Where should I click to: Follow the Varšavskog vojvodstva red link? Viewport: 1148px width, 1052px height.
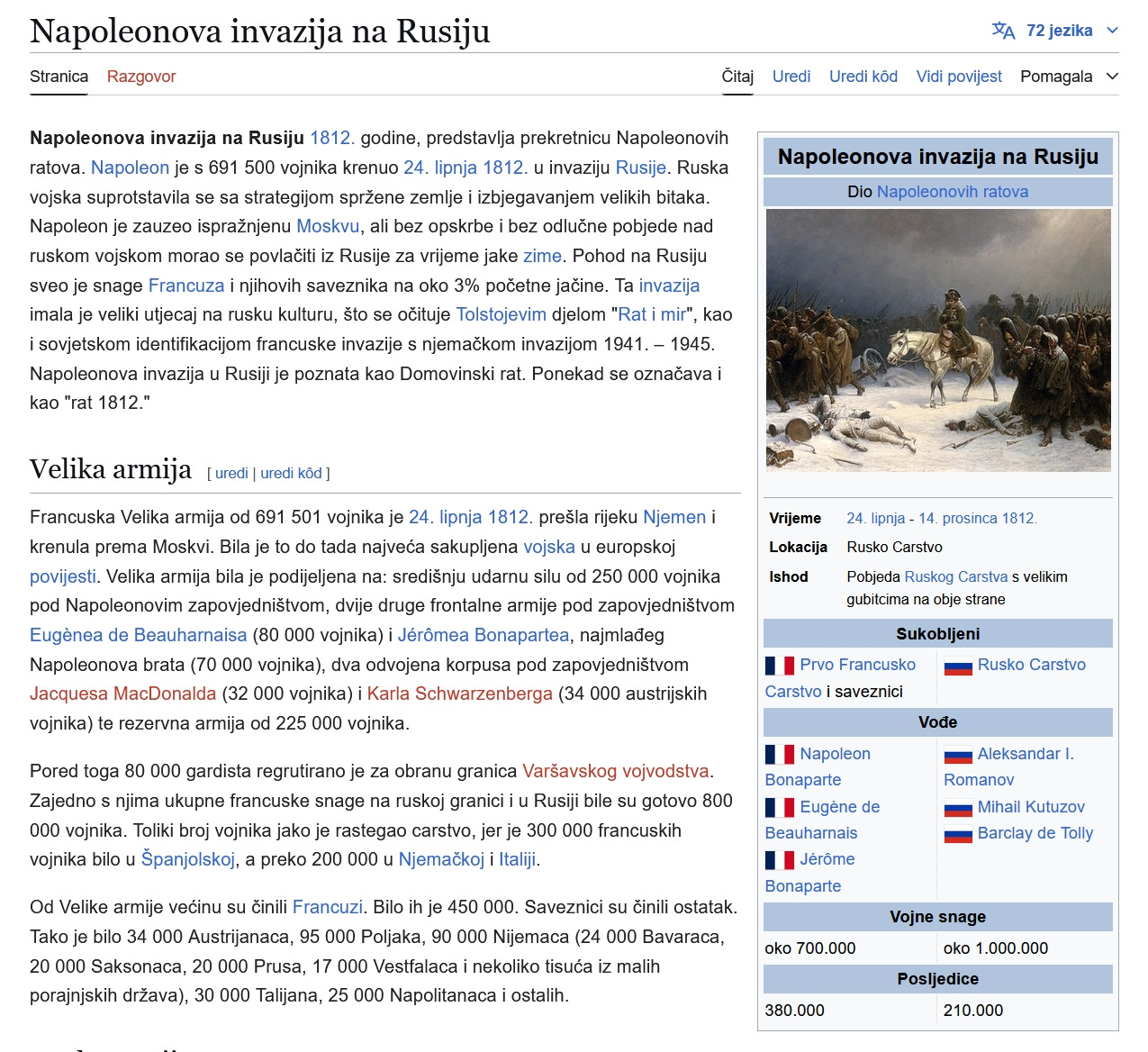616,771
